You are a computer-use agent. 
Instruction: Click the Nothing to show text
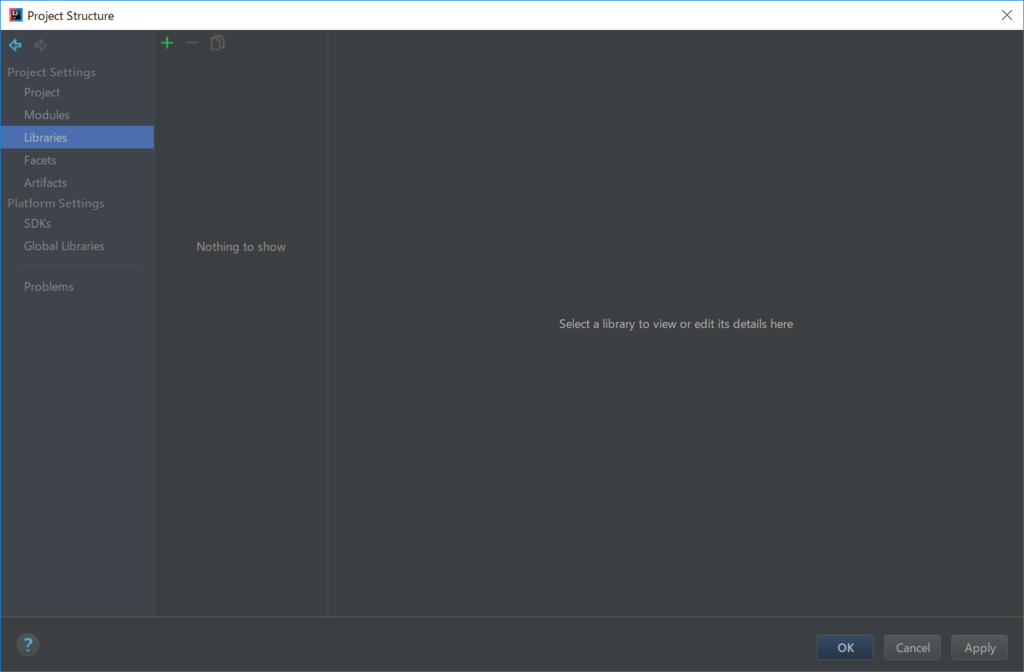pyautogui.click(x=241, y=247)
